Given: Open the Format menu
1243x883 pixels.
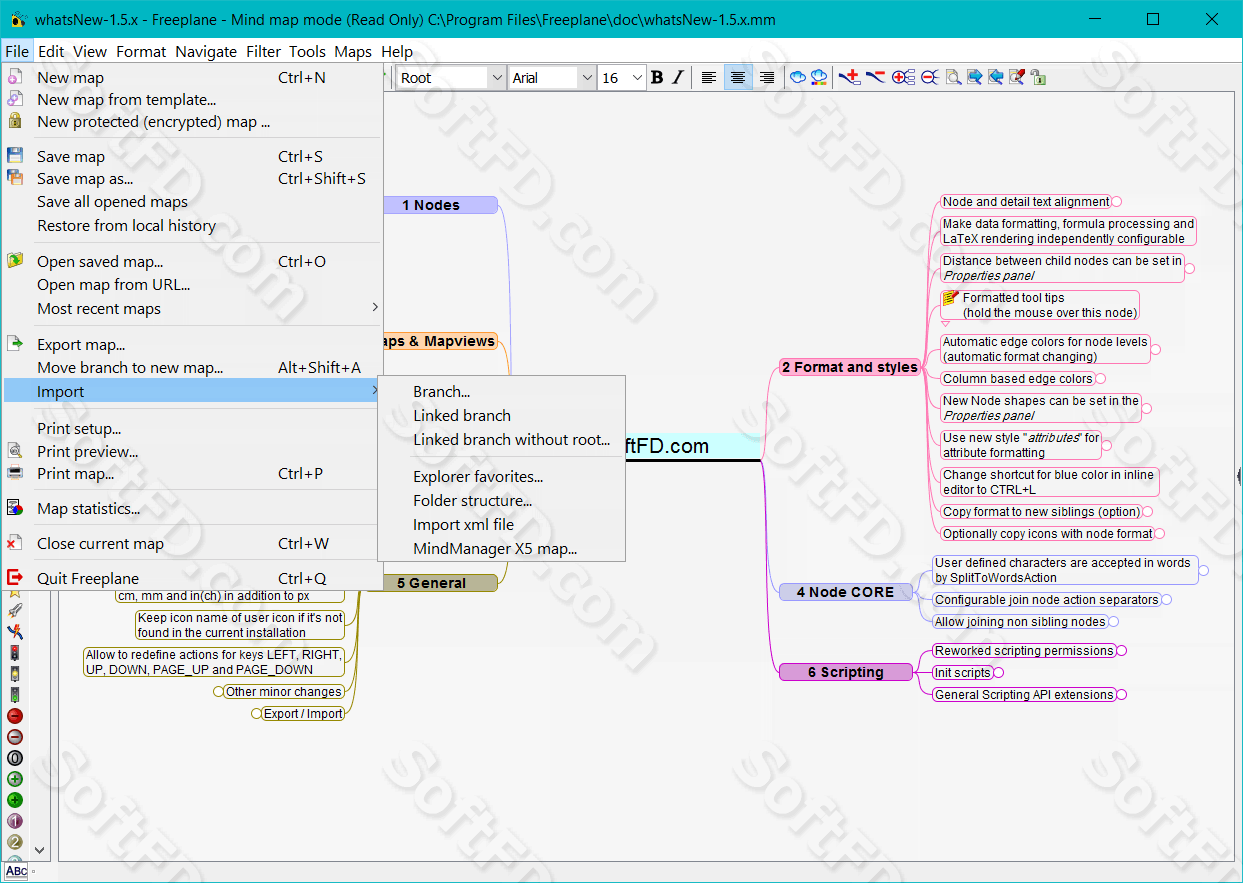Looking at the screenshot, I should pos(141,51).
